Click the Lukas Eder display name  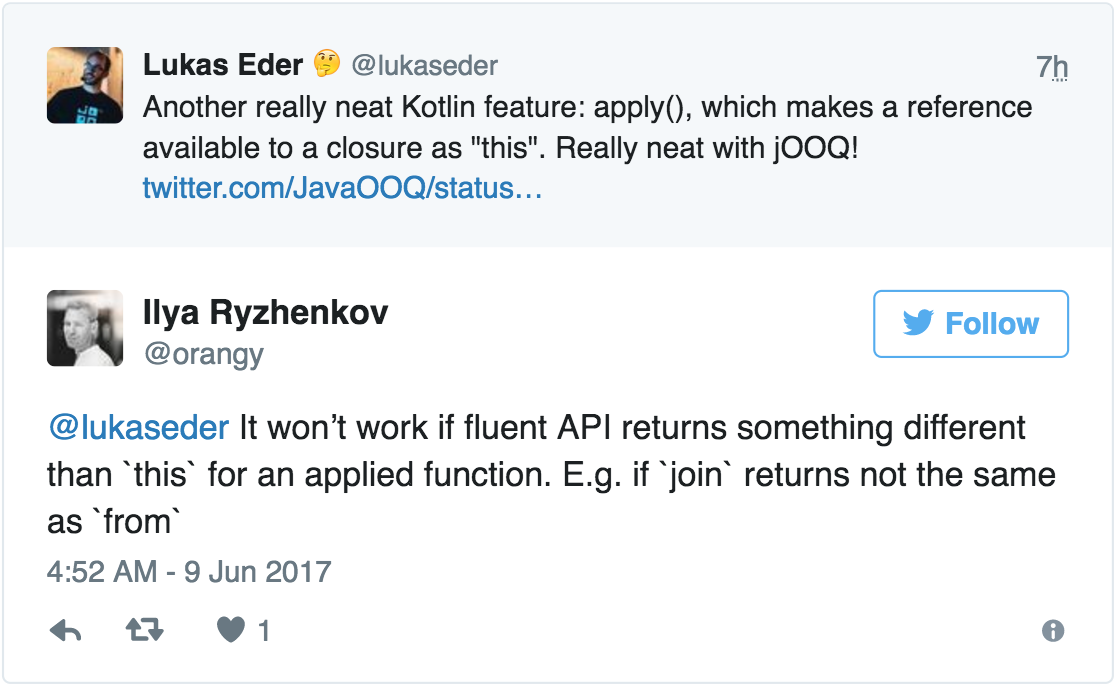click(x=223, y=66)
